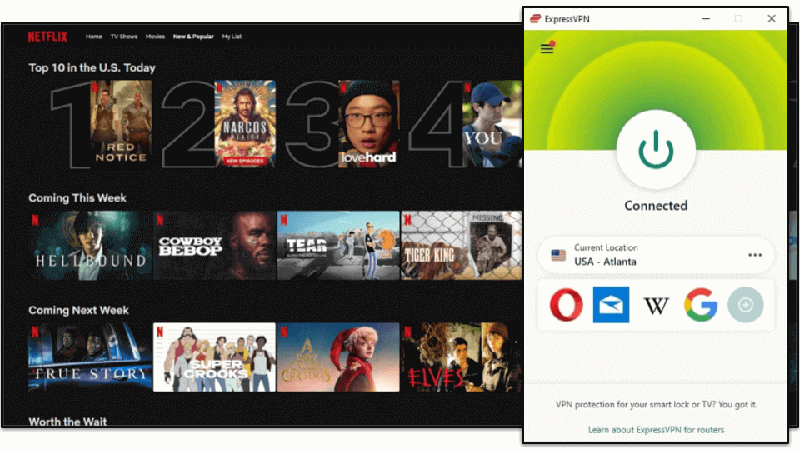Go to Netflix Home tab
The height and width of the screenshot is (450, 800).
tap(94, 37)
